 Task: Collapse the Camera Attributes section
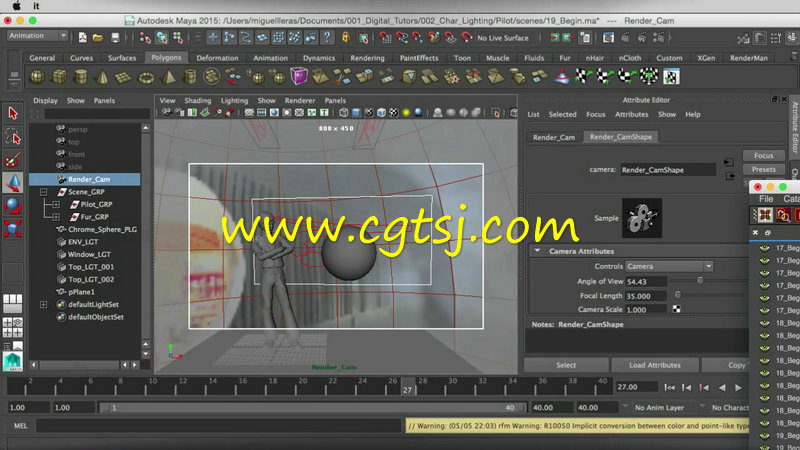point(537,251)
